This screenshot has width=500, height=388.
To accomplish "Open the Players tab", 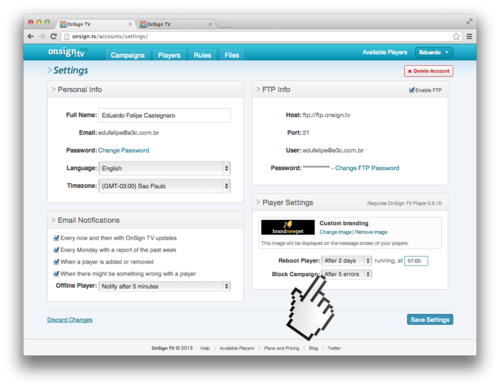I will coord(169,55).
